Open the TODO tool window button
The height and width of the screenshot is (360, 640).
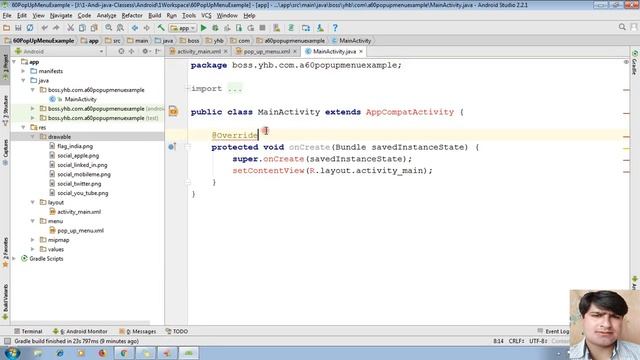click(177, 331)
